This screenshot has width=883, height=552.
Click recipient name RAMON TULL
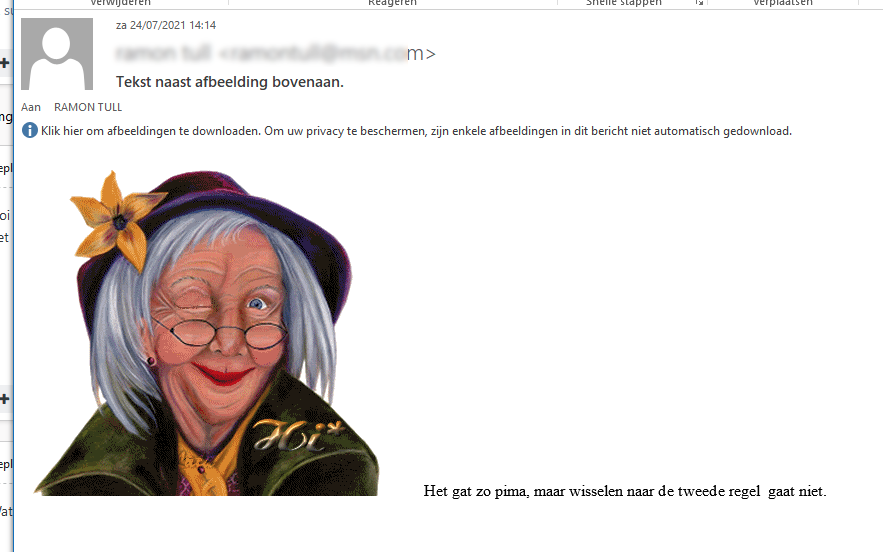(x=88, y=107)
